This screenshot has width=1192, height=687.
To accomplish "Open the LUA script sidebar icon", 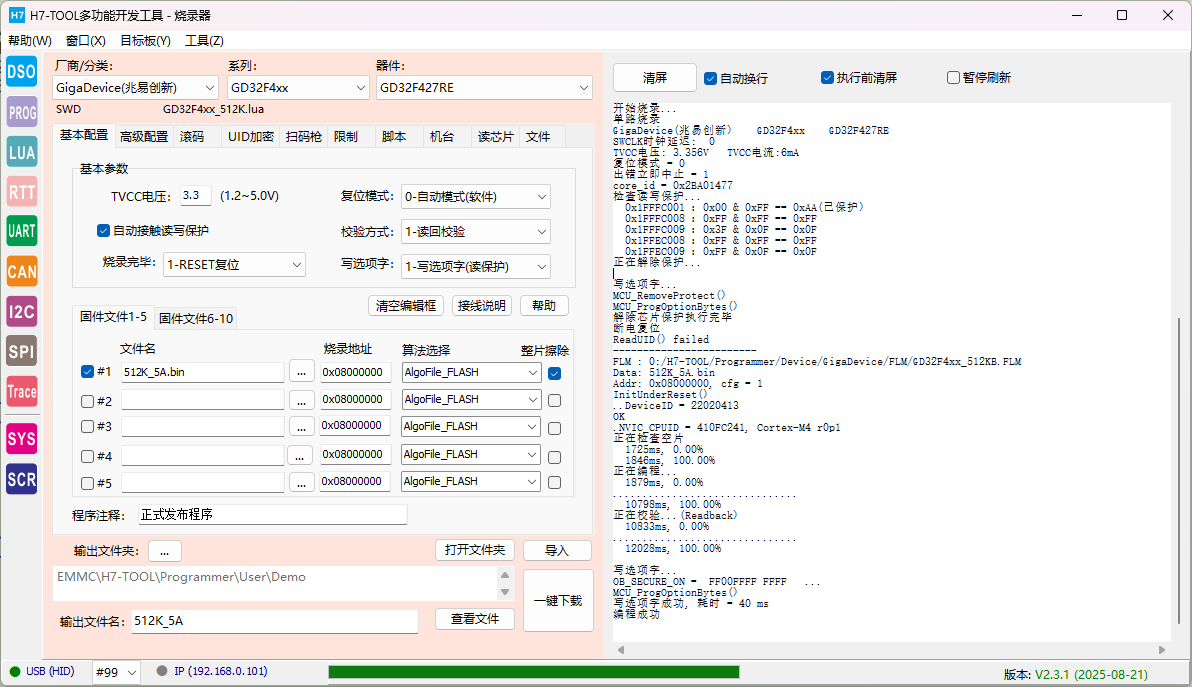I will [x=22, y=152].
